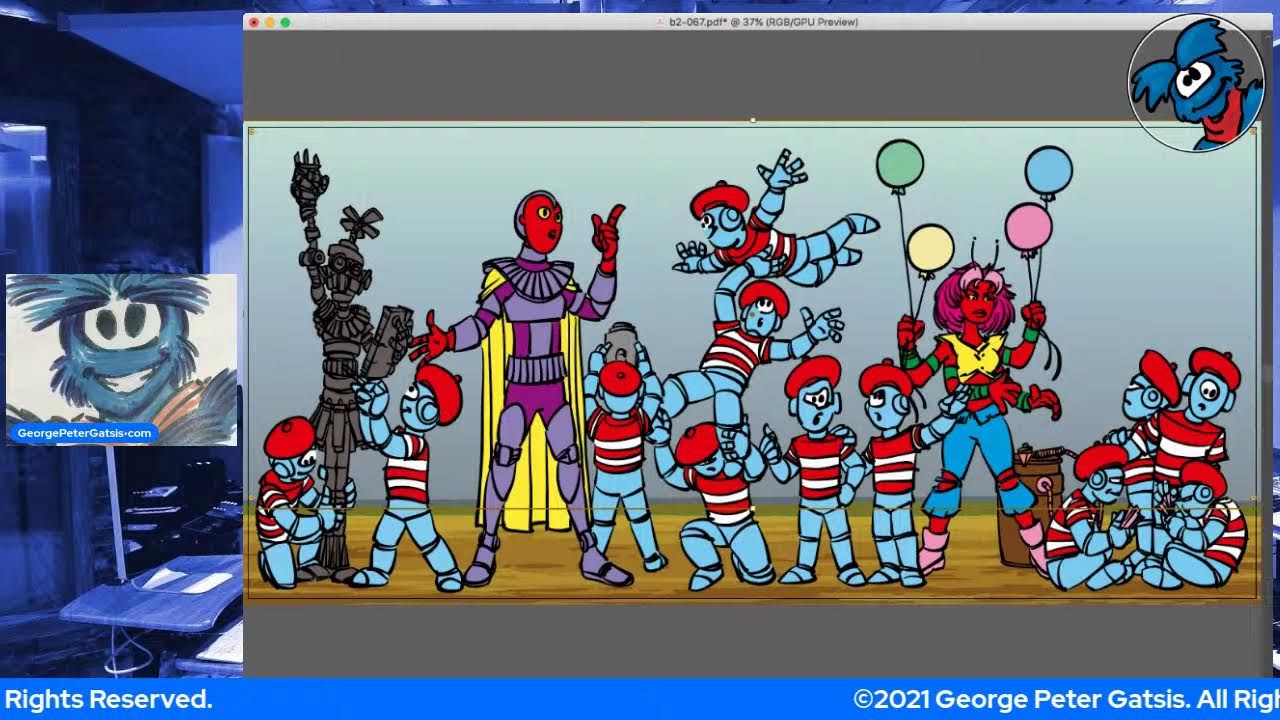The width and height of the screenshot is (1280, 720).
Task: Select the pink balloon in the artwork
Action: (x=1028, y=227)
